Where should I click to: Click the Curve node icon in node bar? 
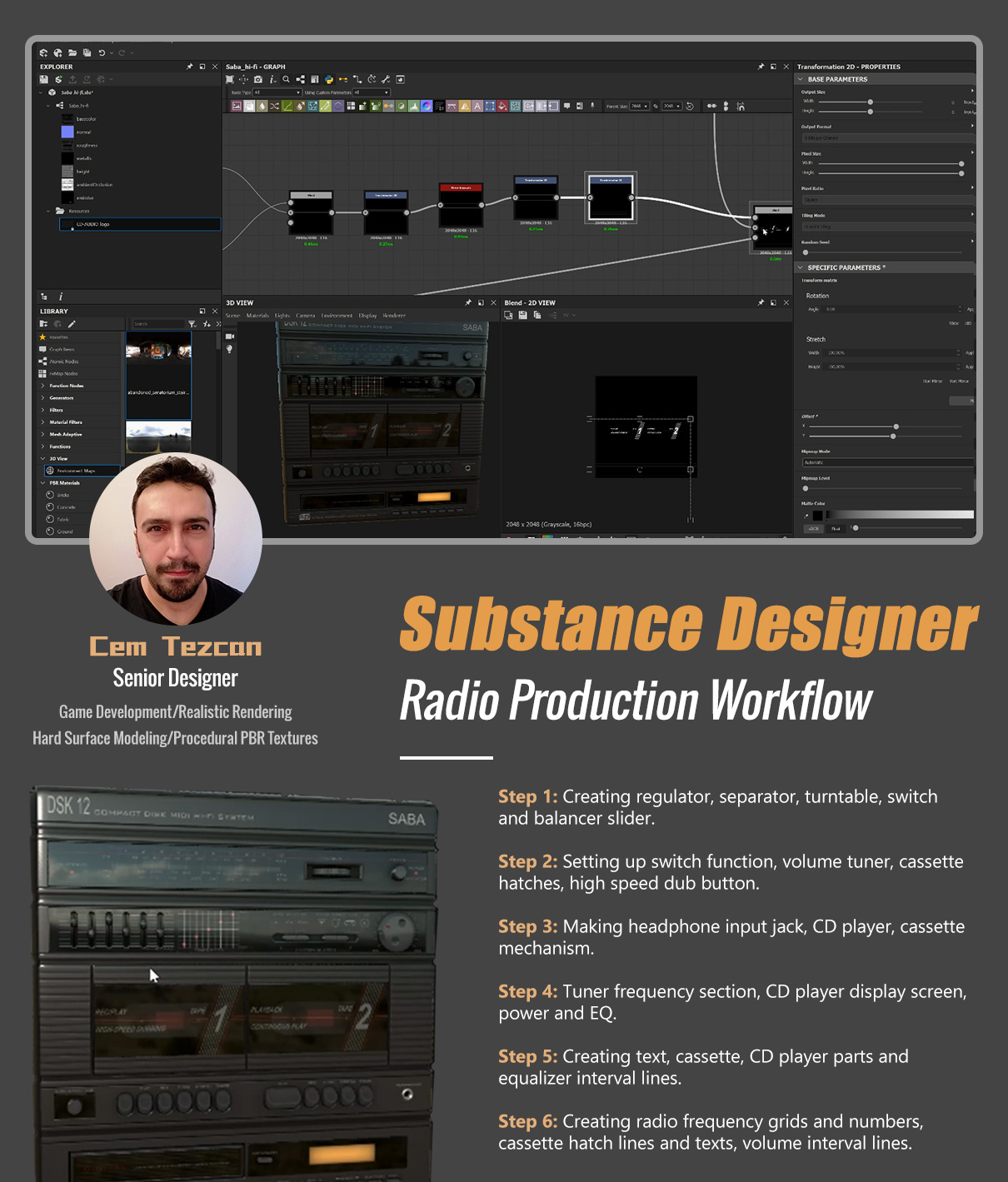[x=287, y=106]
